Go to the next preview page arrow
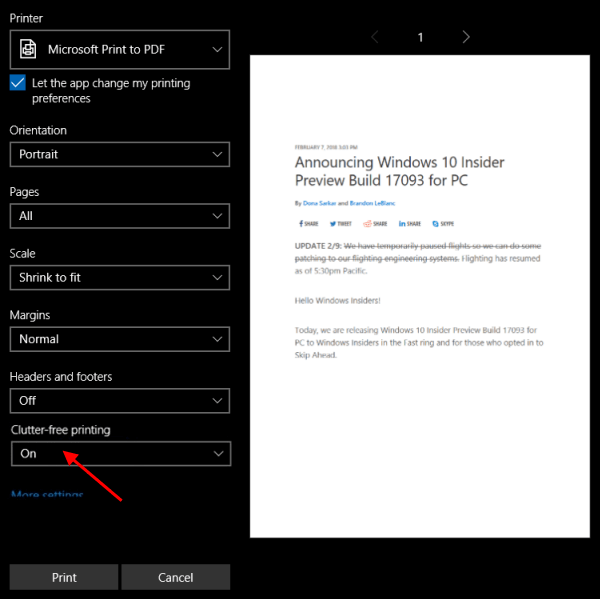Image resolution: width=600 pixels, height=599 pixels. [x=466, y=37]
